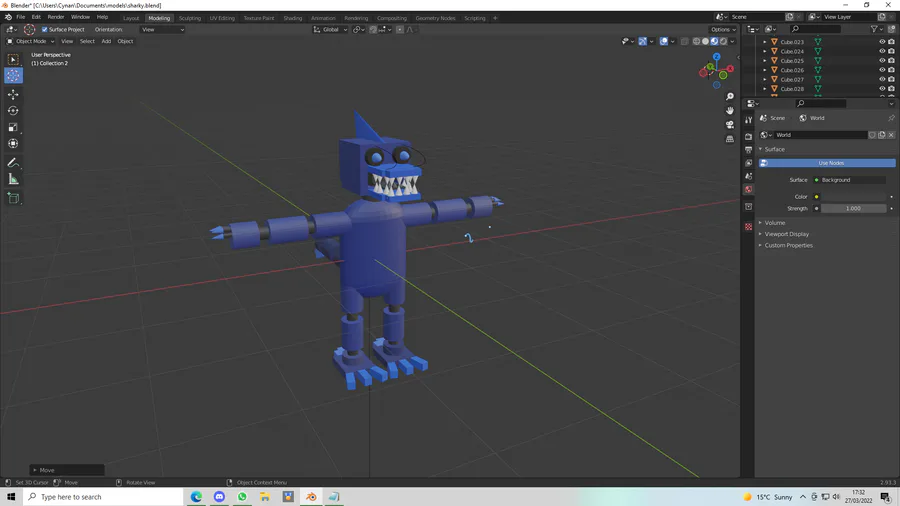Open the View Layer properties tab
Screen dimensions: 900x506
coord(748,163)
